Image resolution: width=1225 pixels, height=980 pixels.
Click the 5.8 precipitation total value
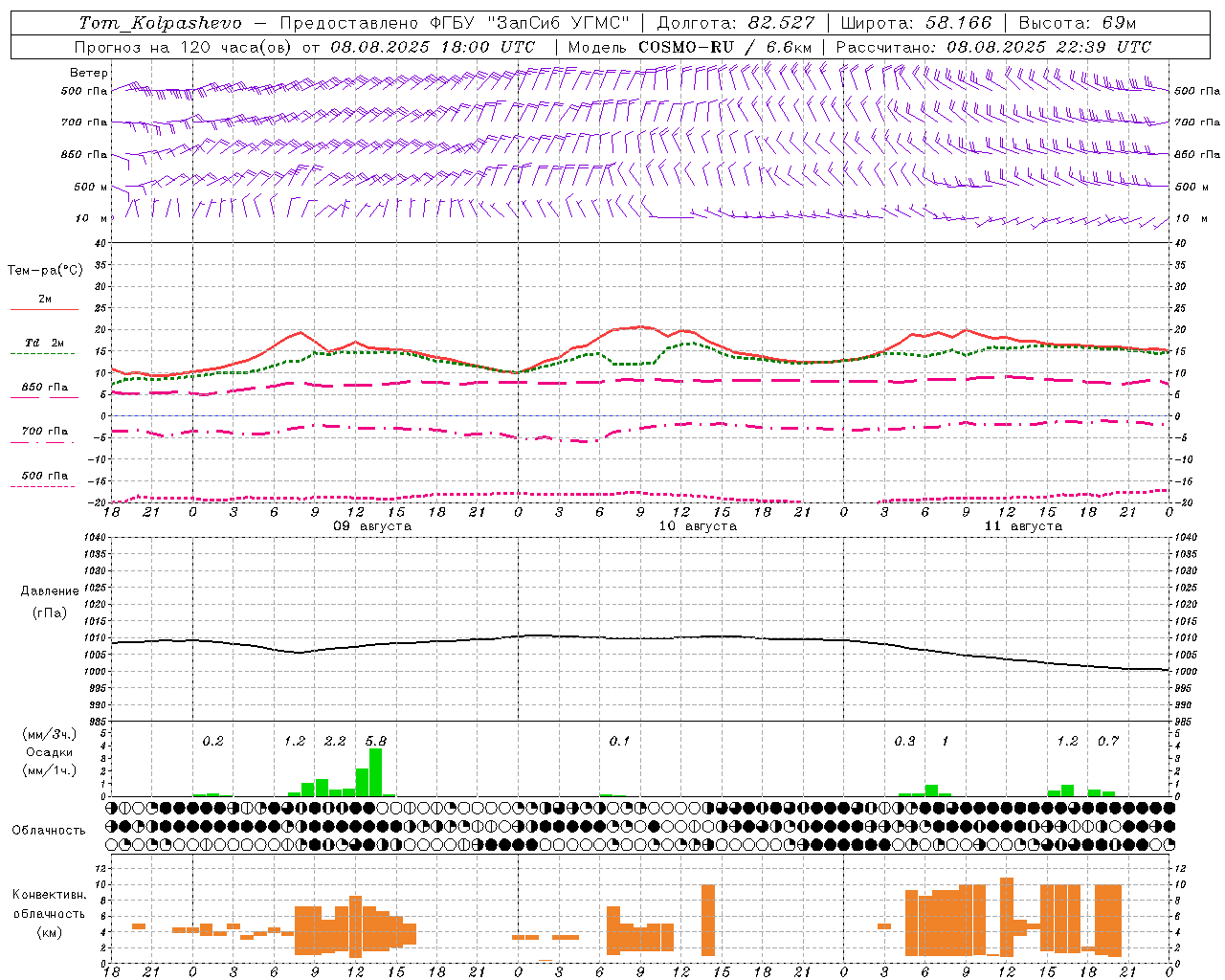coord(376,741)
